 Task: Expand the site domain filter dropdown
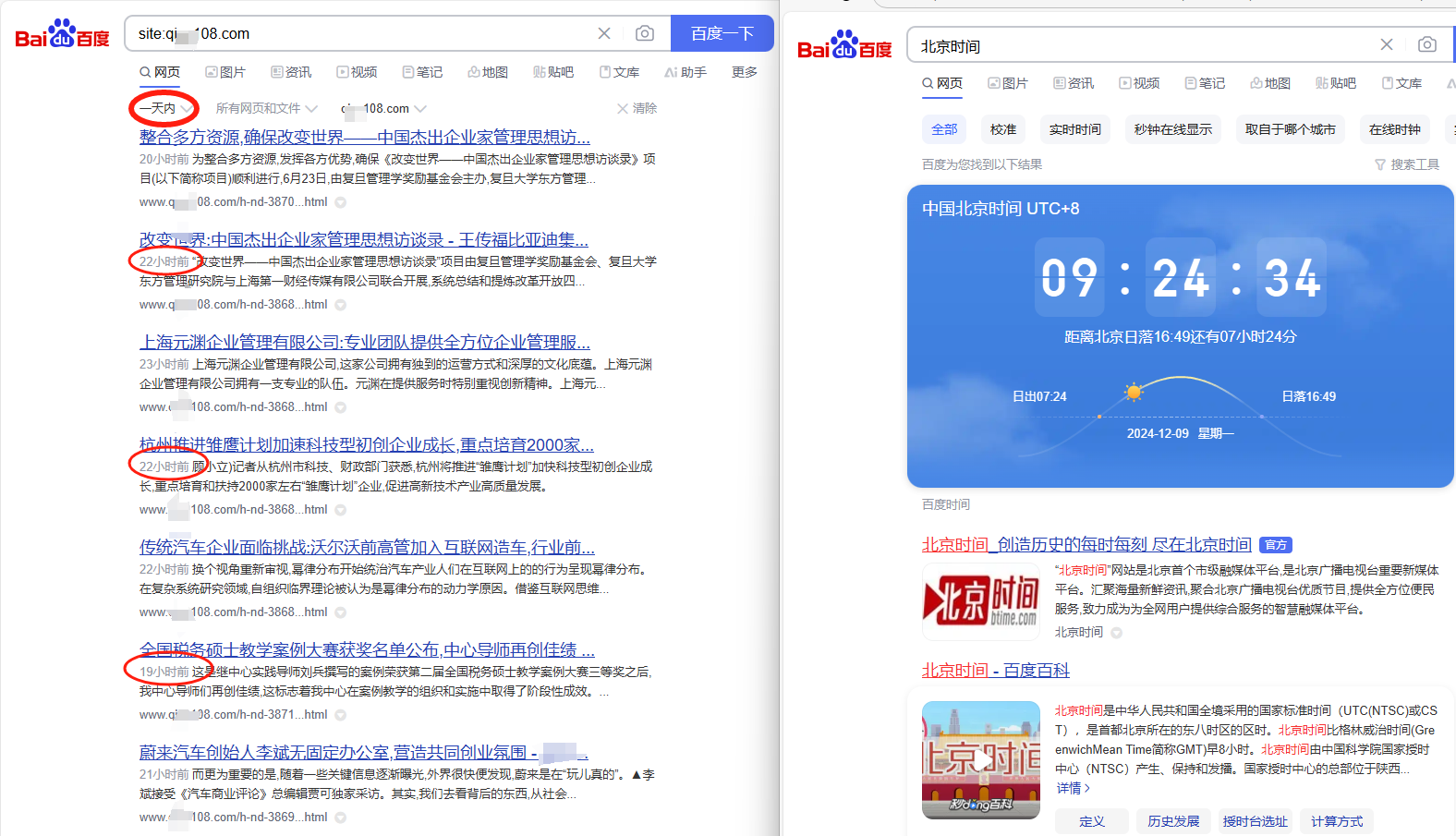(x=383, y=108)
